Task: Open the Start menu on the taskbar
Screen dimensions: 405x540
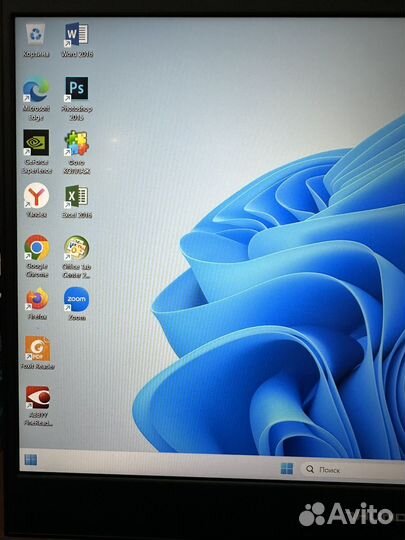Action: point(287,468)
